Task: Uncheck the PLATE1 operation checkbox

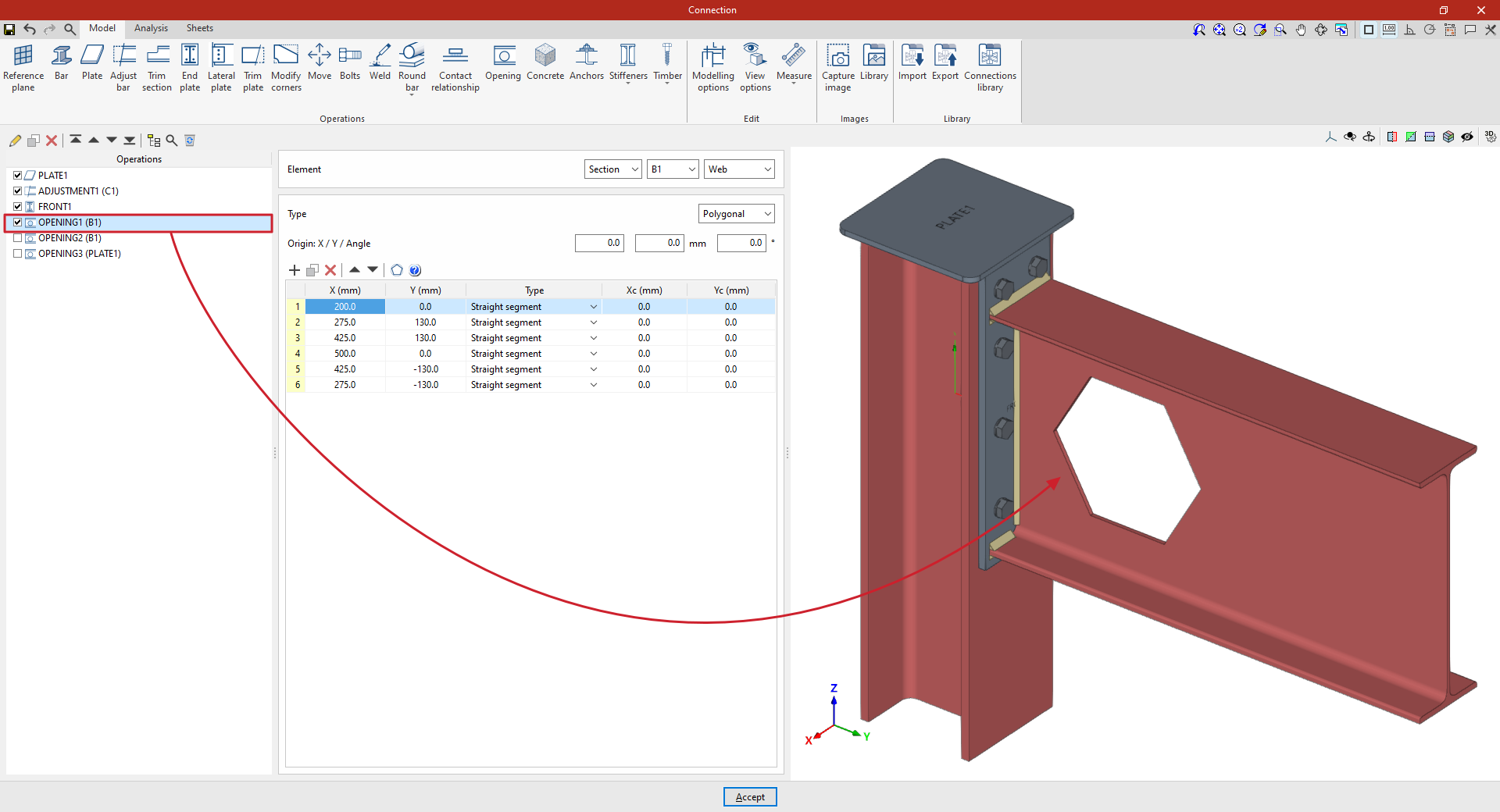Action: 18,176
